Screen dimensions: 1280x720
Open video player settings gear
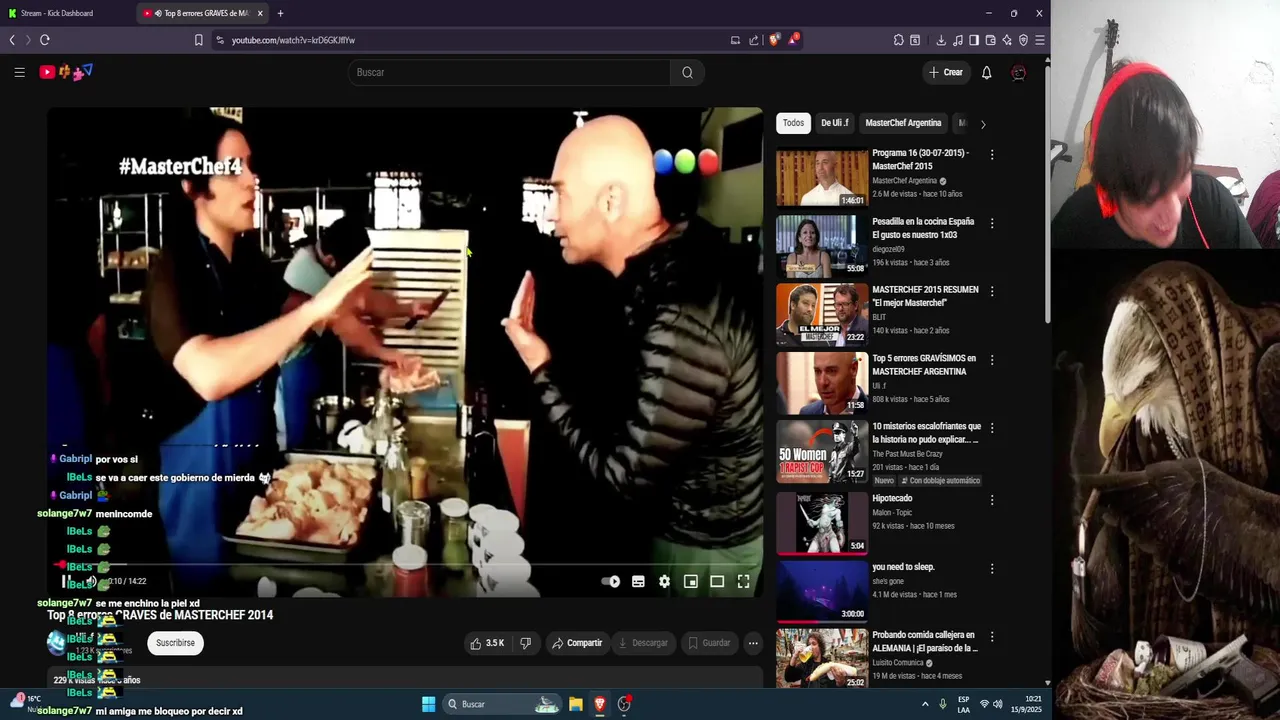point(664,581)
